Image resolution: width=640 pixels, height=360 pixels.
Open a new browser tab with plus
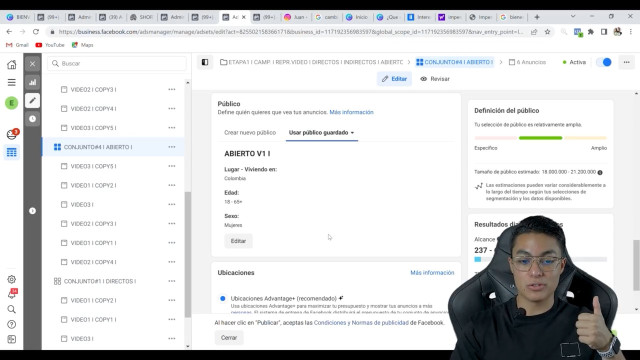pyautogui.click(x=537, y=17)
